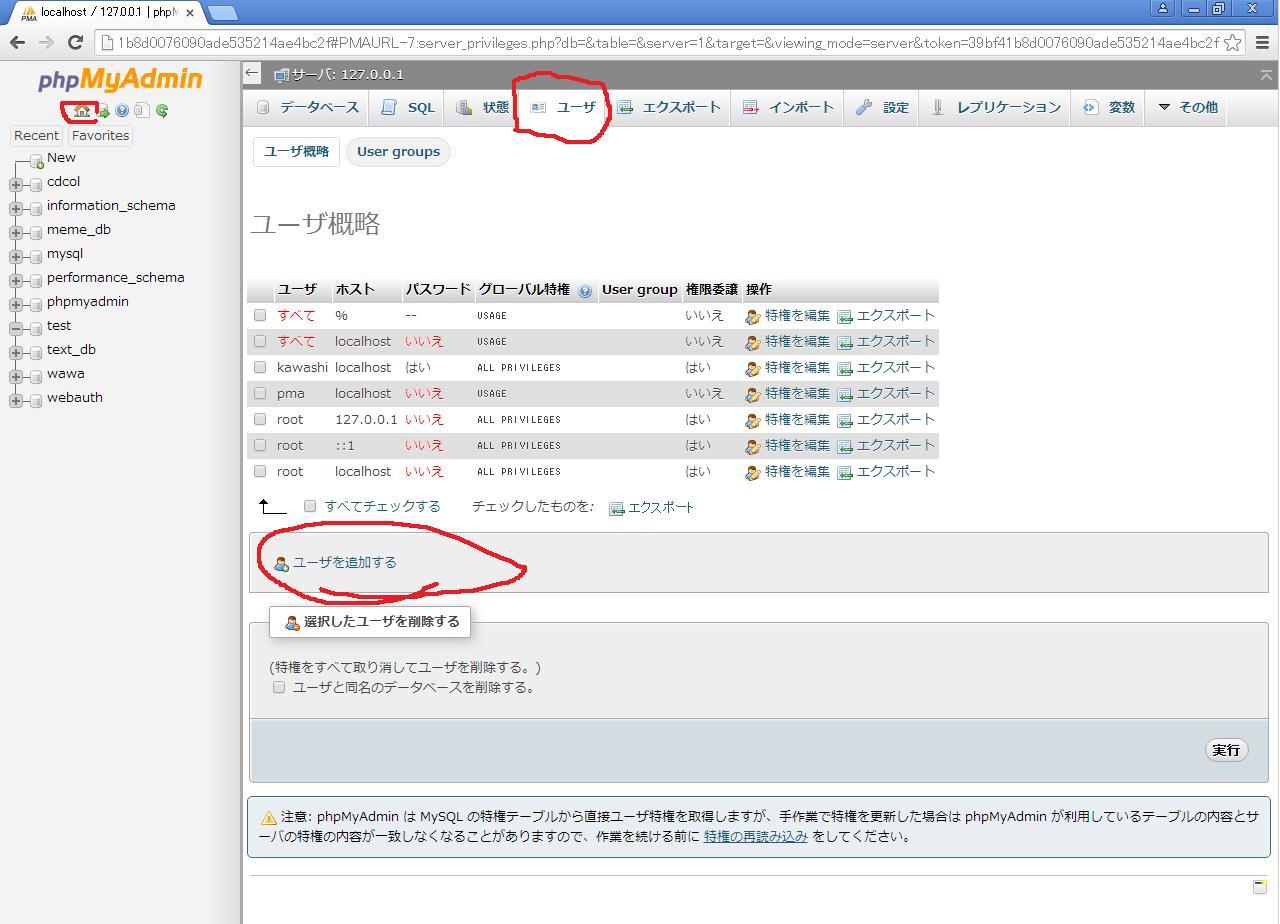Go to phpMyAdmin home via house icon
Image resolution: width=1280 pixels, height=924 pixels.
click(82, 111)
